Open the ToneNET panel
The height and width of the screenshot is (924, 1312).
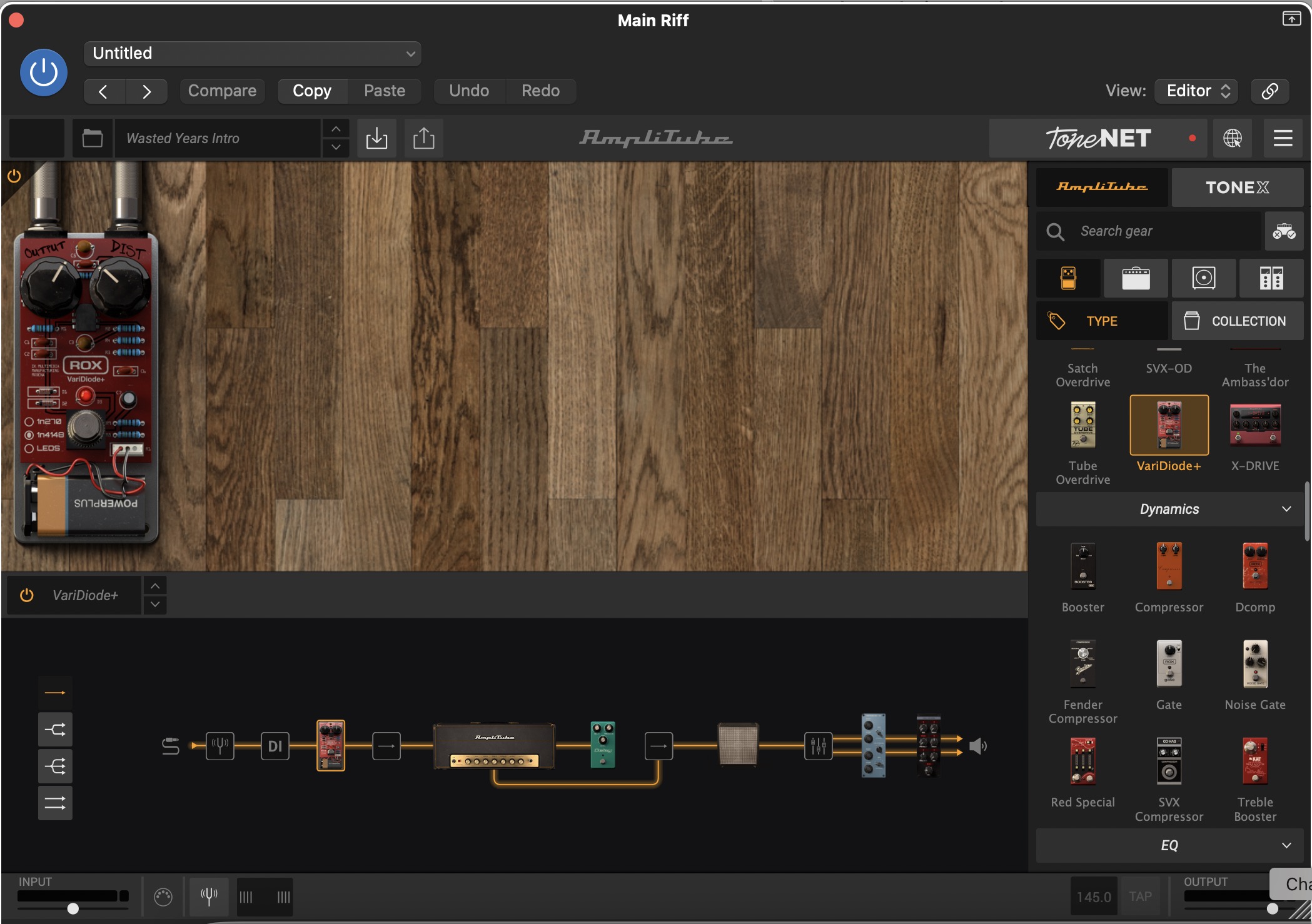point(1098,138)
